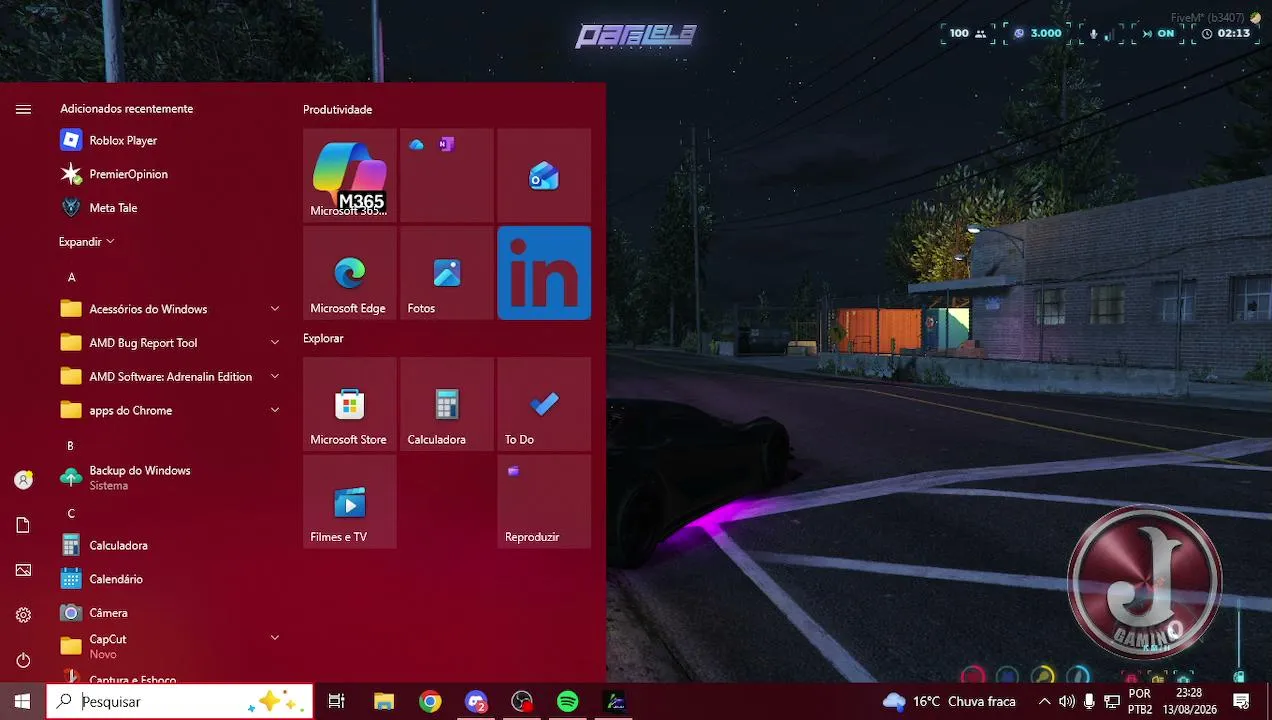This screenshot has width=1272, height=720.
Task: Switch input language POR PTB2
Action: coord(1140,702)
